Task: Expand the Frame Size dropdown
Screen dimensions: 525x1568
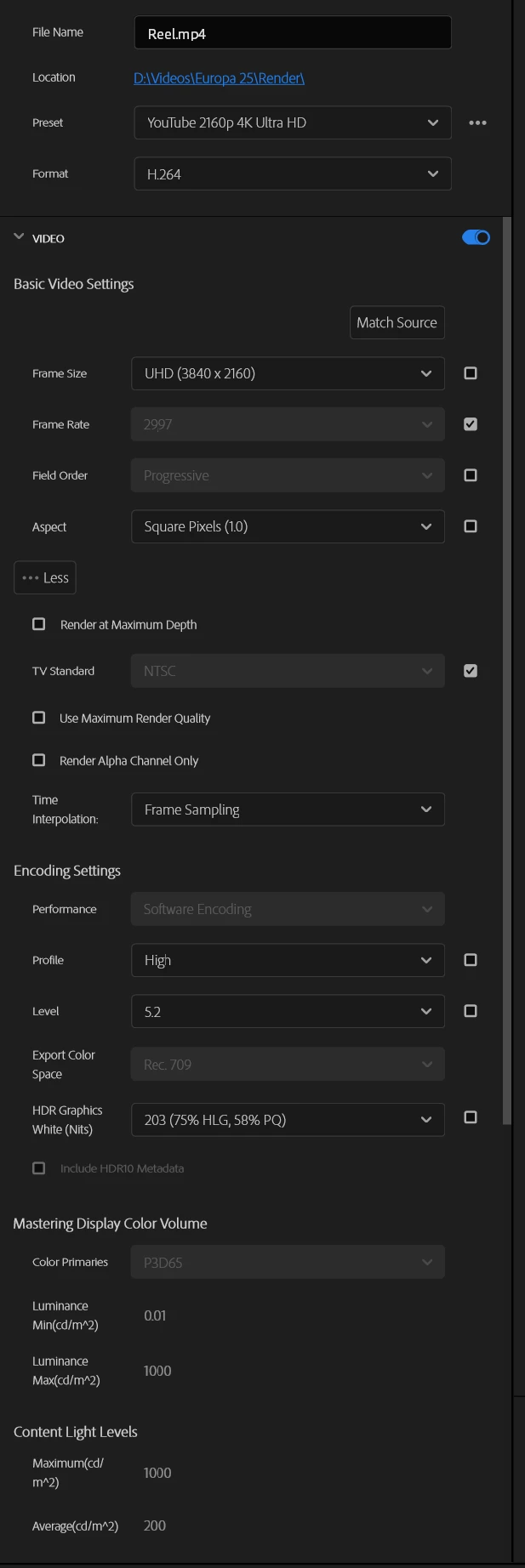Action: click(x=288, y=373)
